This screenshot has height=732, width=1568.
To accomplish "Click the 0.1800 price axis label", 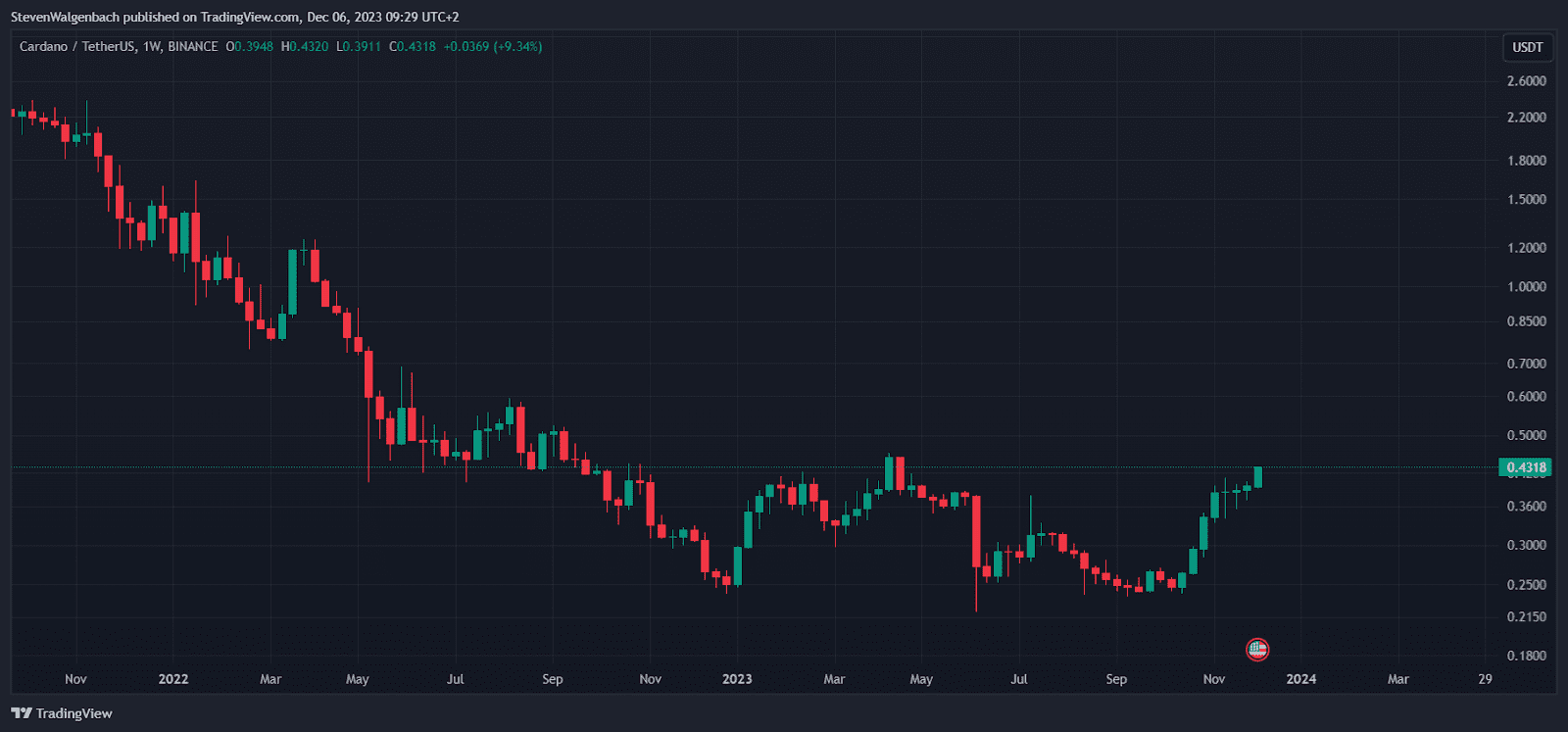I will point(1527,657).
